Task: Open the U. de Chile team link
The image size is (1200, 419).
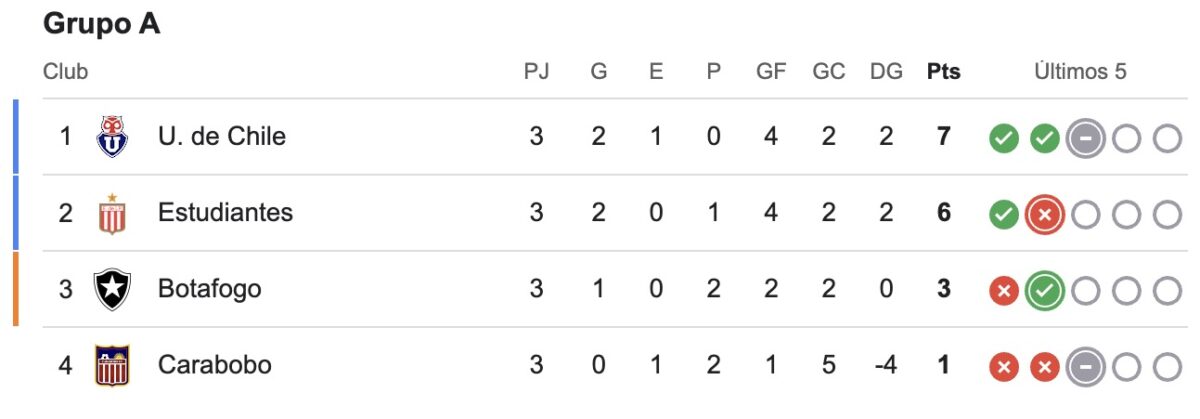Action: tap(221, 136)
